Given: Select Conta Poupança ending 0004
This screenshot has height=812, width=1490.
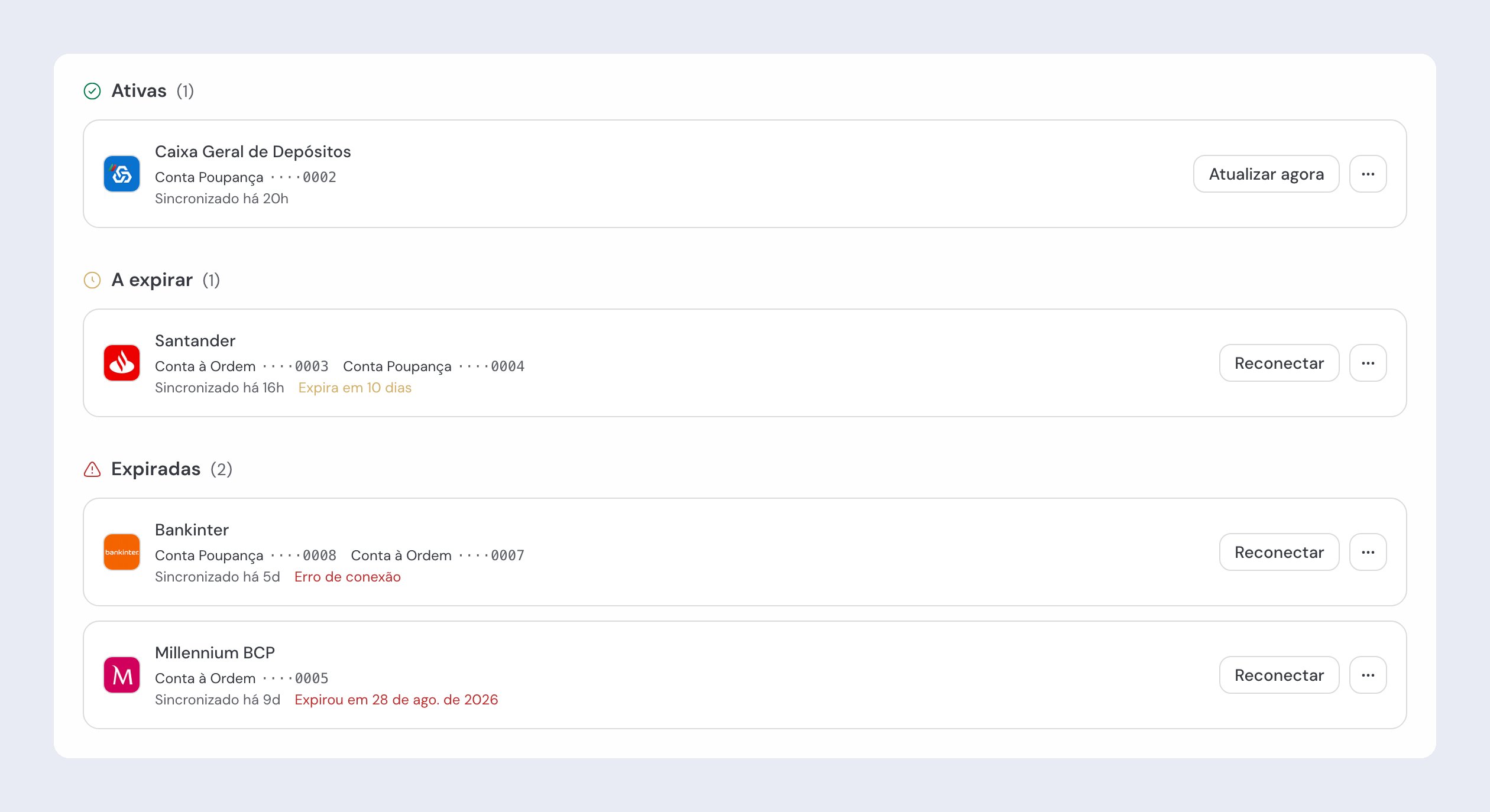Looking at the screenshot, I should pos(434,366).
